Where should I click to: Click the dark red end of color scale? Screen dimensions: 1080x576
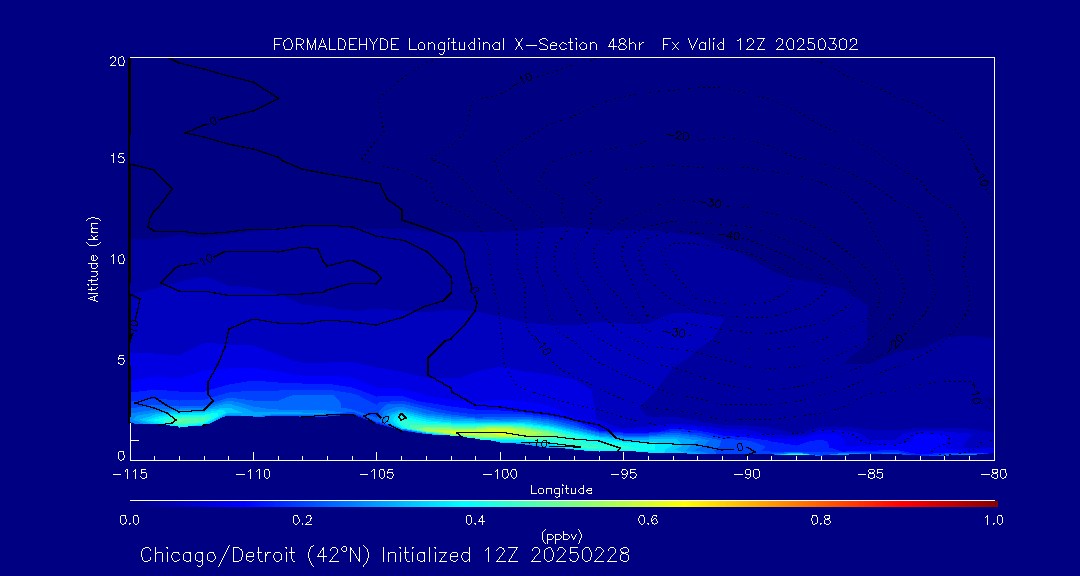(992, 504)
